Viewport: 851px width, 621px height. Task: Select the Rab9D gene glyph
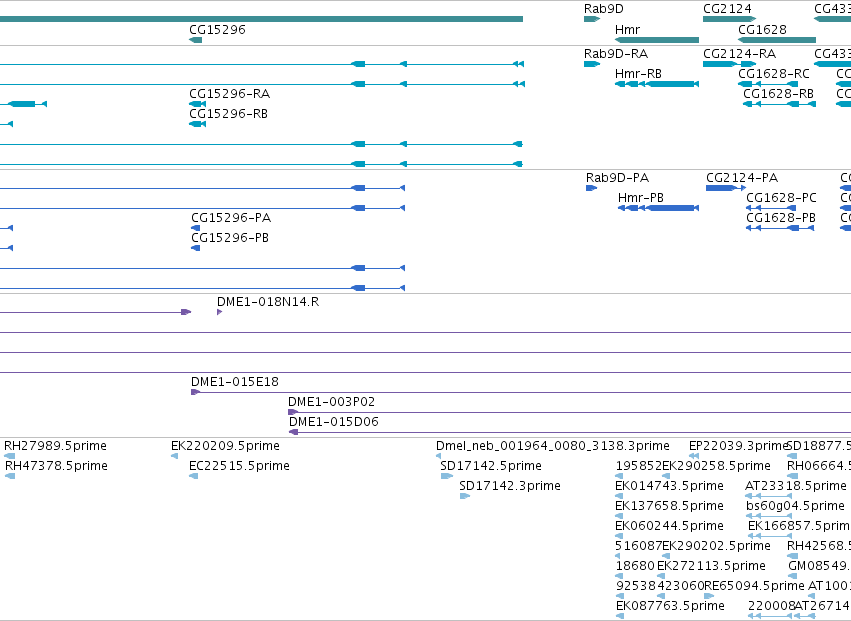[x=592, y=19]
